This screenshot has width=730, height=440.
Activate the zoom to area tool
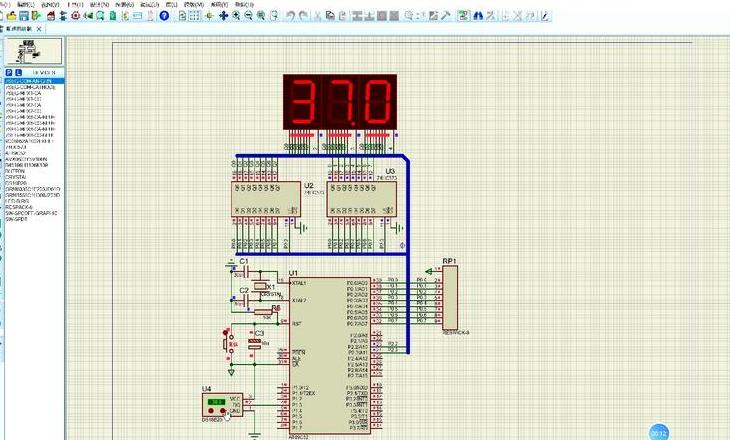(x=274, y=16)
